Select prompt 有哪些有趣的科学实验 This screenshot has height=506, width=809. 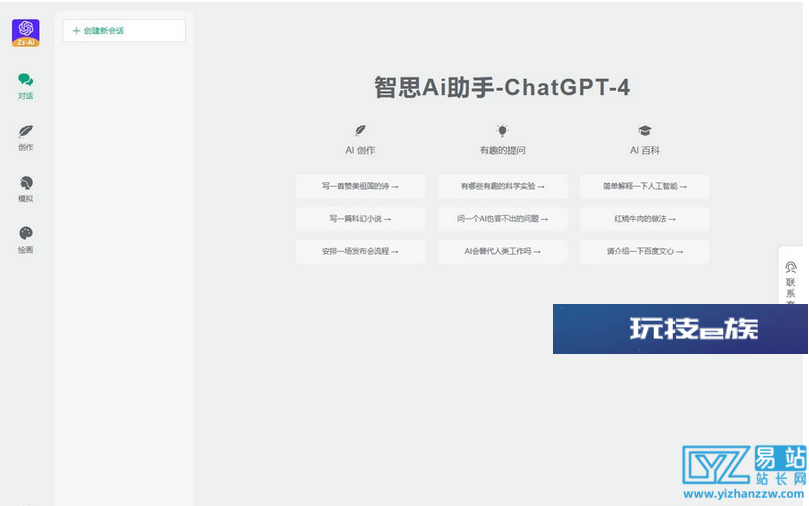point(503,186)
